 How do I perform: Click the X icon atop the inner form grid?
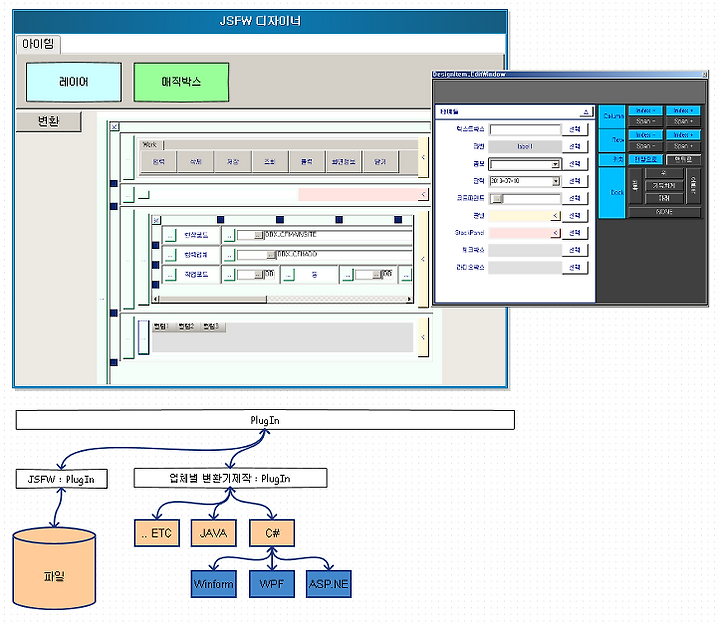coord(156,220)
